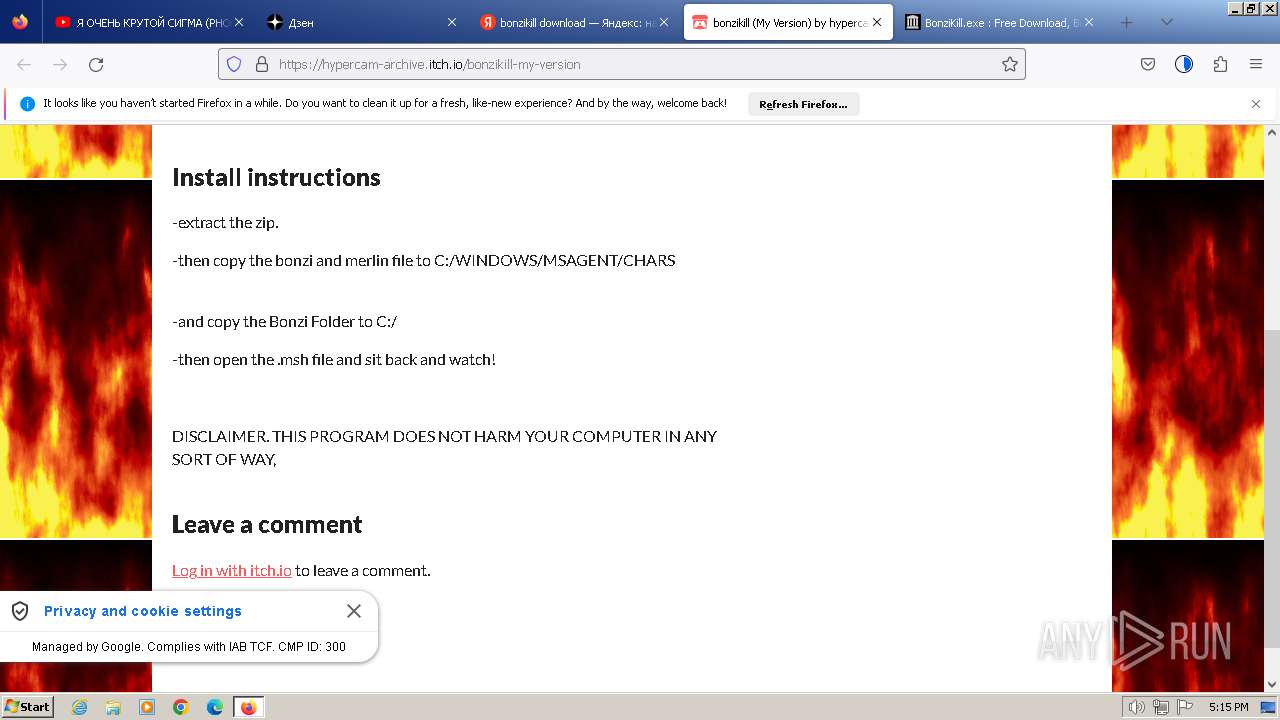Viewport: 1280px width, 720px height.
Task: Go forward one page
Action: pos(60,64)
